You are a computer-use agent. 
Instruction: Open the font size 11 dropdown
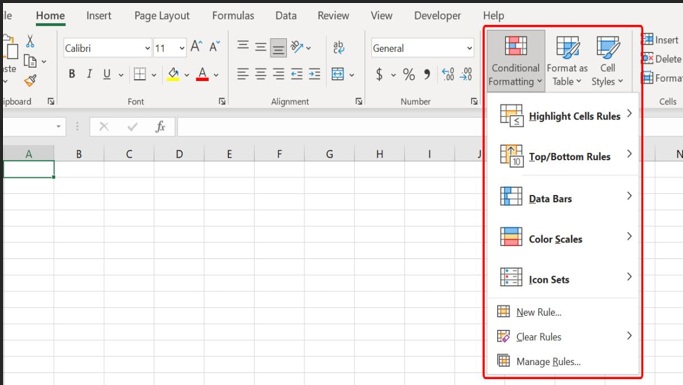coord(182,48)
